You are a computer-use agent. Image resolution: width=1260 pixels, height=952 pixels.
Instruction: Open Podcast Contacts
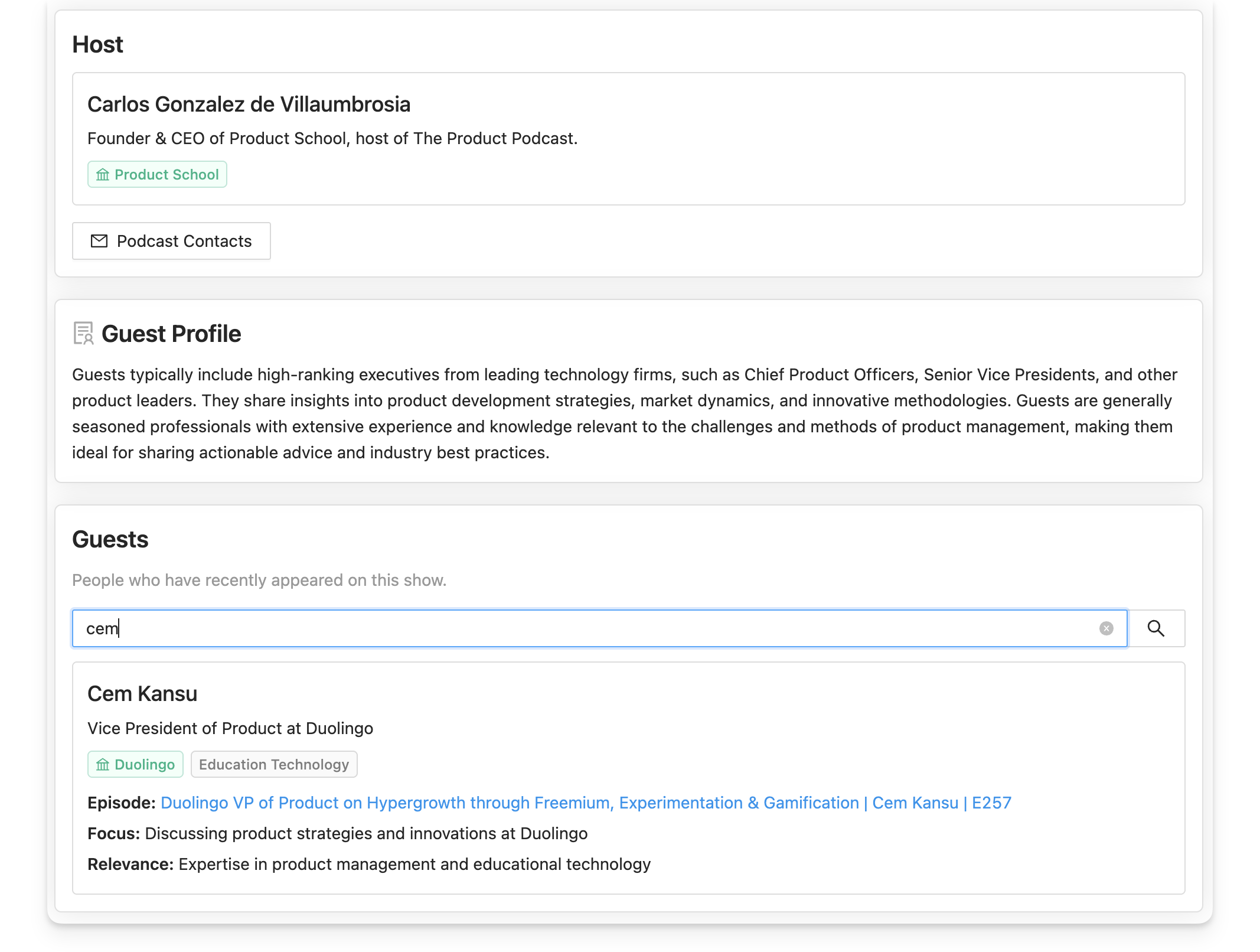(x=171, y=241)
